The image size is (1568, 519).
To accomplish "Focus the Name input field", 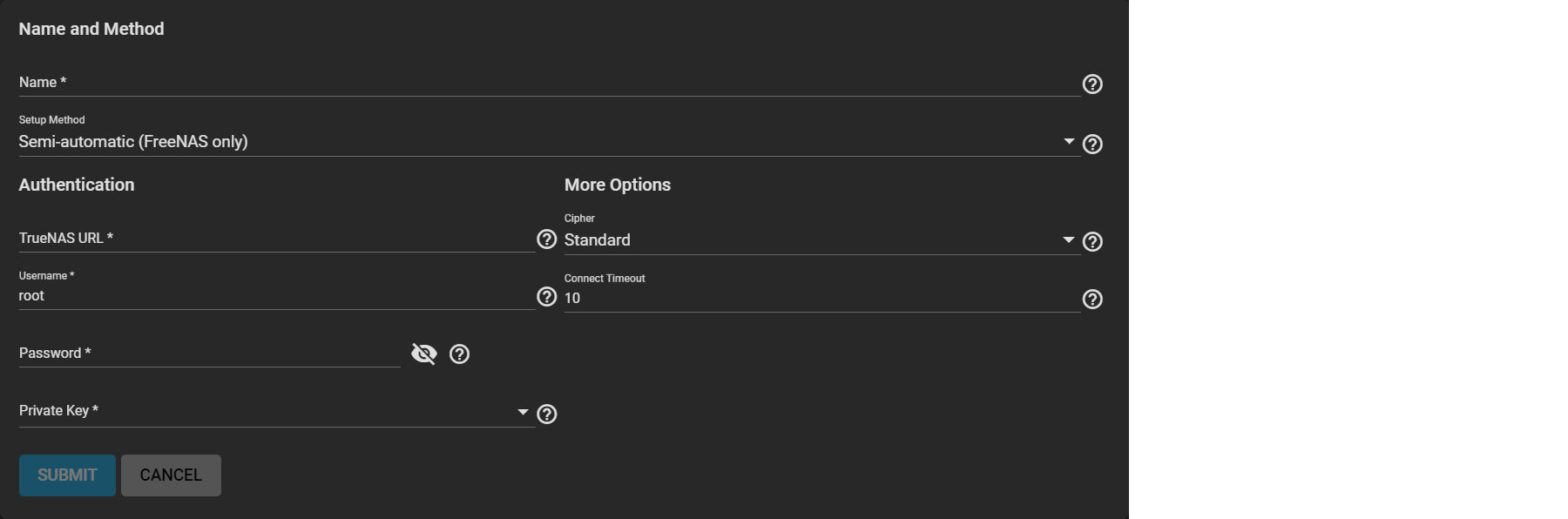I will click(549, 83).
